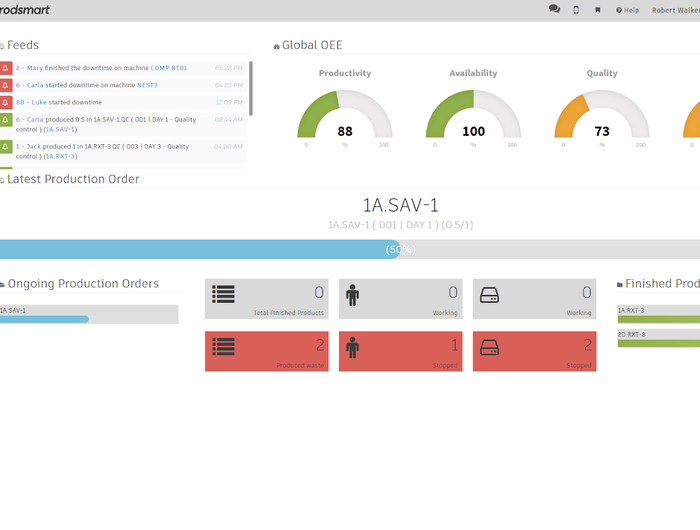The image size is (700, 530).
Task: Click the Total Finished Products label
Action: coord(288,313)
